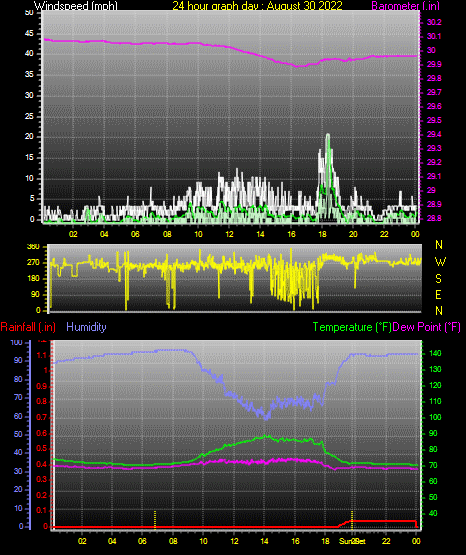
Task: Click the "Temperature (°F)" legend label
Action: 352,327
